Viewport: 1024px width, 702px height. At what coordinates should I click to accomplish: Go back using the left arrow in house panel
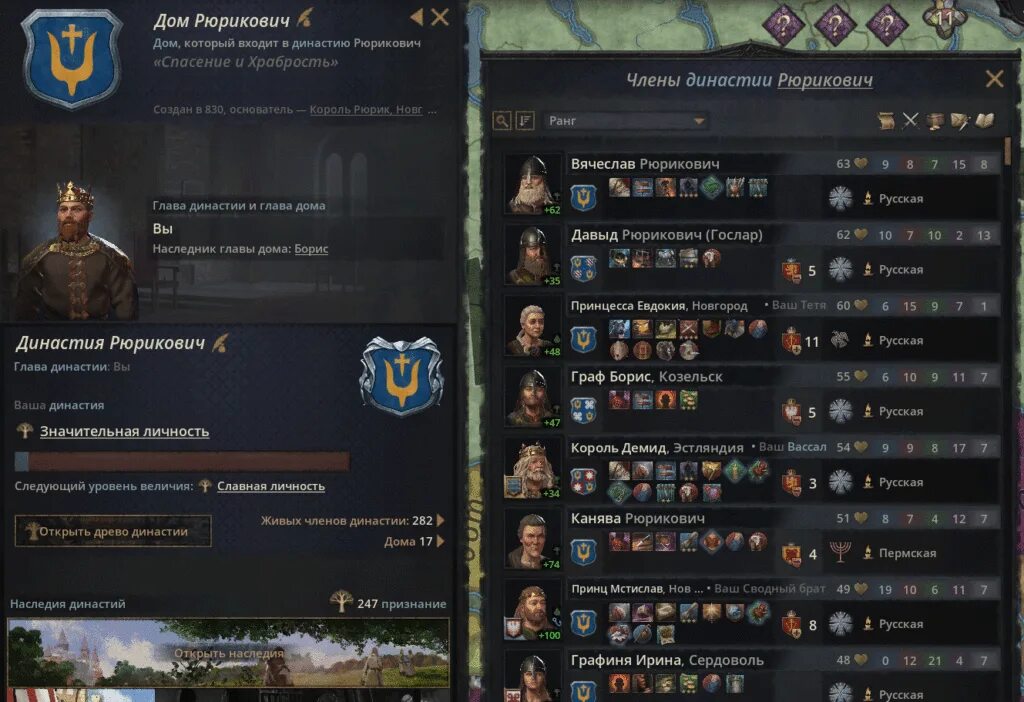417,18
